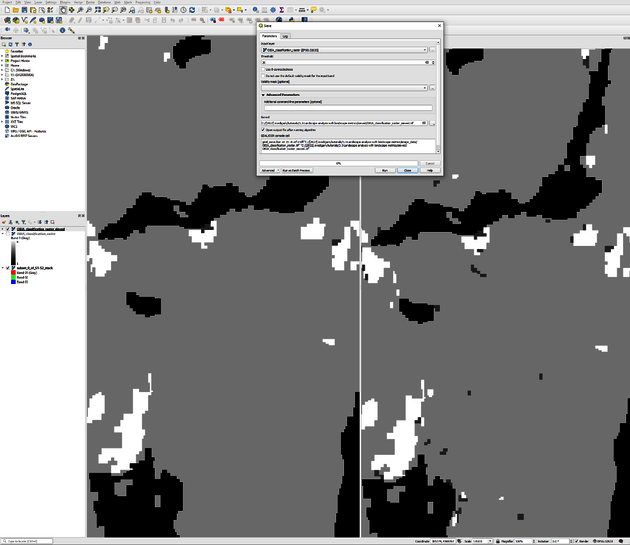Click browse button next to Input layer
The height and width of the screenshot is (545, 630).
[x=432, y=50]
